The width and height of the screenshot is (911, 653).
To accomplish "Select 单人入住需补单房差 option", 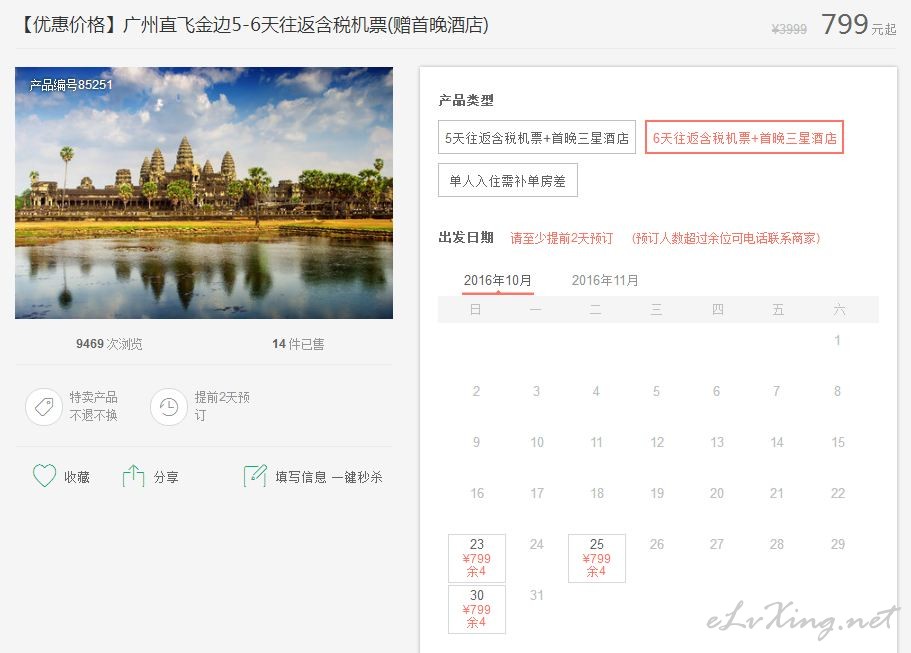I will click(508, 181).
